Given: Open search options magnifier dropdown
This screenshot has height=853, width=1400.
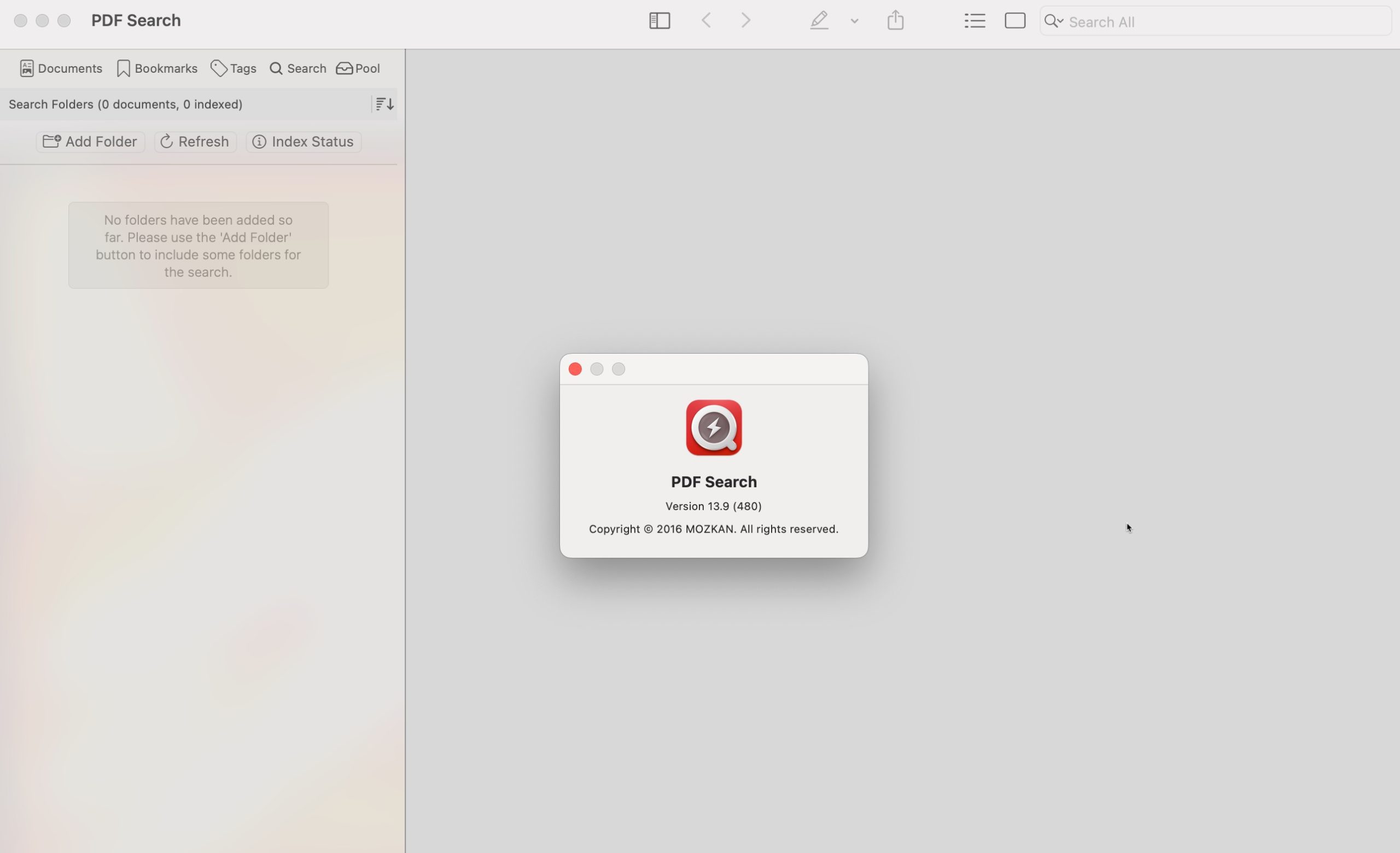Looking at the screenshot, I should tap(1053, 21).
